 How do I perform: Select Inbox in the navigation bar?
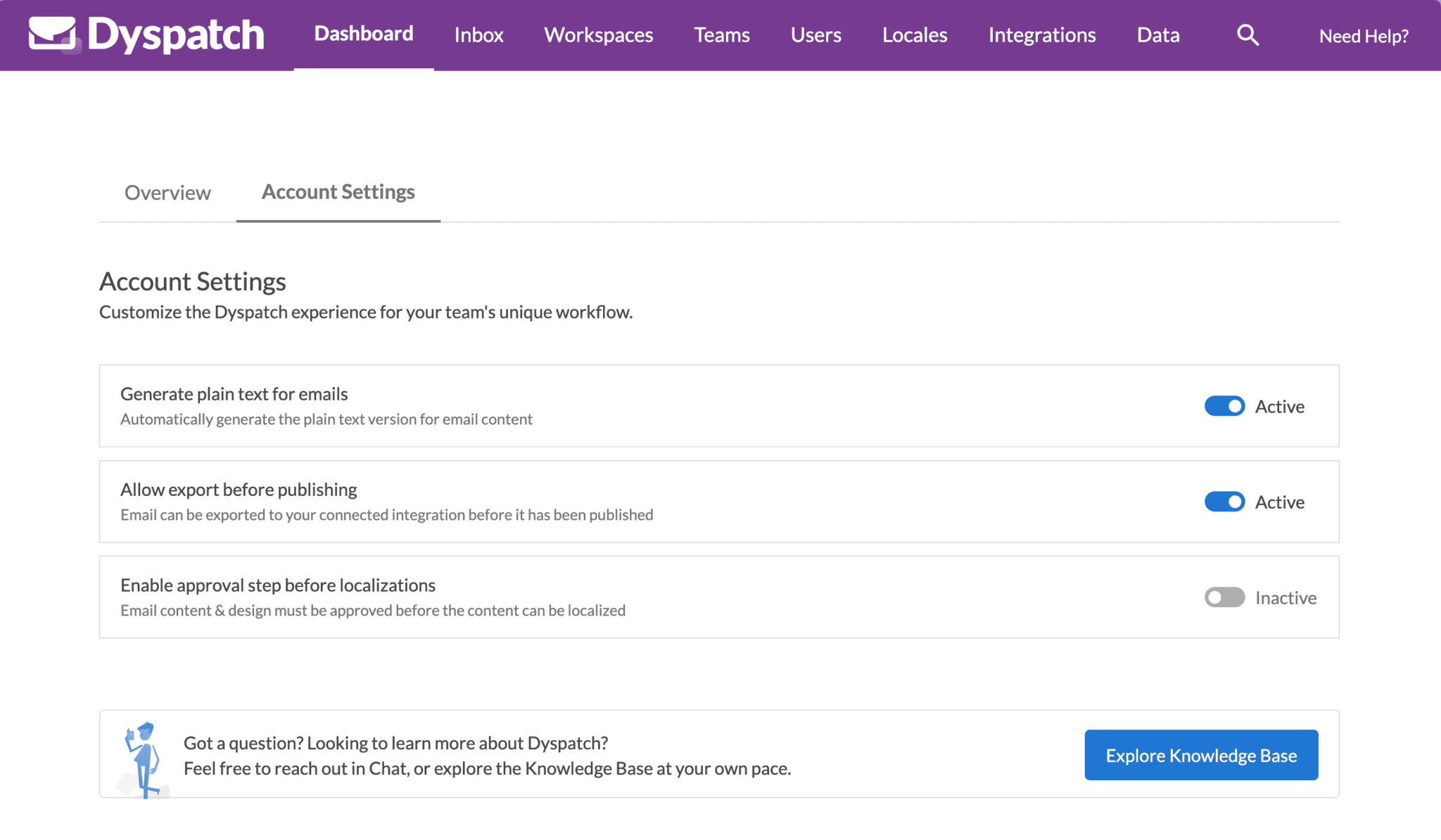click(478, 34)
